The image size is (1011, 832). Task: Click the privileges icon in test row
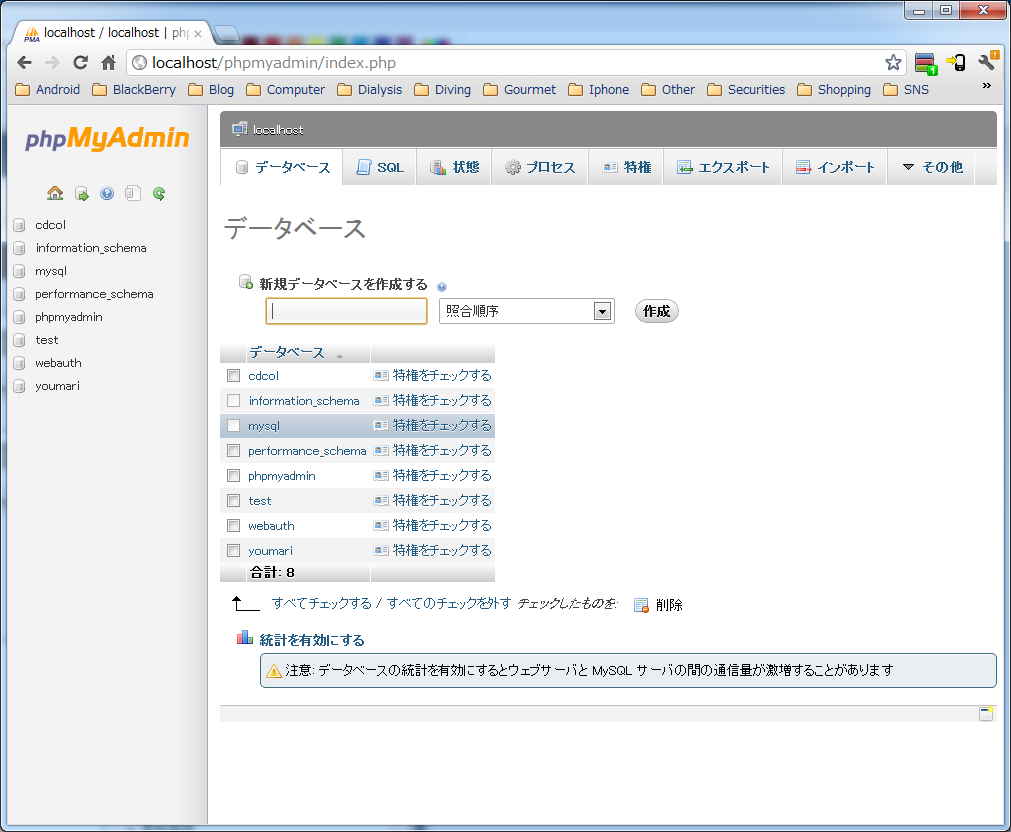coord(381,500)
